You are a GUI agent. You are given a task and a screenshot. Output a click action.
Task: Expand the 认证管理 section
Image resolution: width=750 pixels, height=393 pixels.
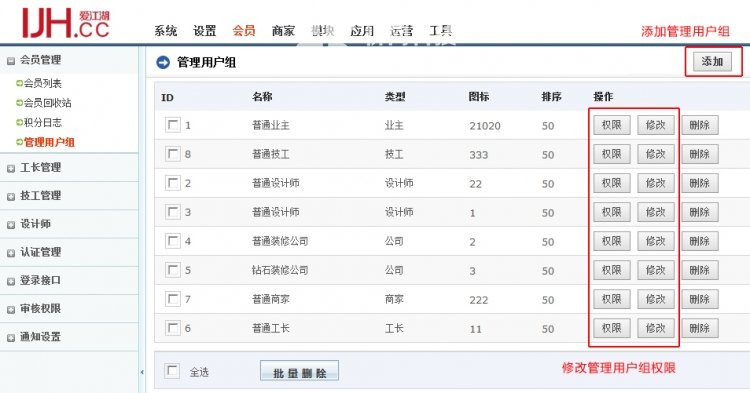11,253
